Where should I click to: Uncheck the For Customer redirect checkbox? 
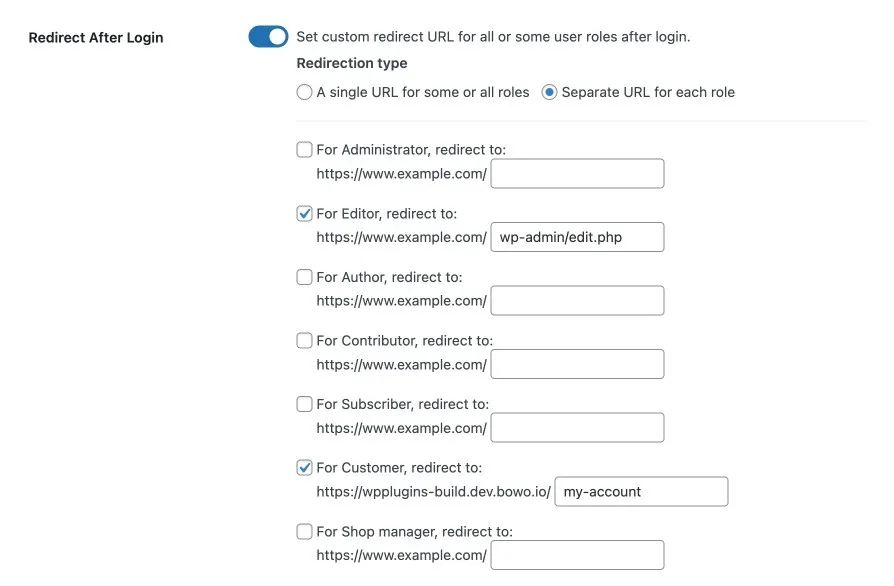tap(304, 467)
